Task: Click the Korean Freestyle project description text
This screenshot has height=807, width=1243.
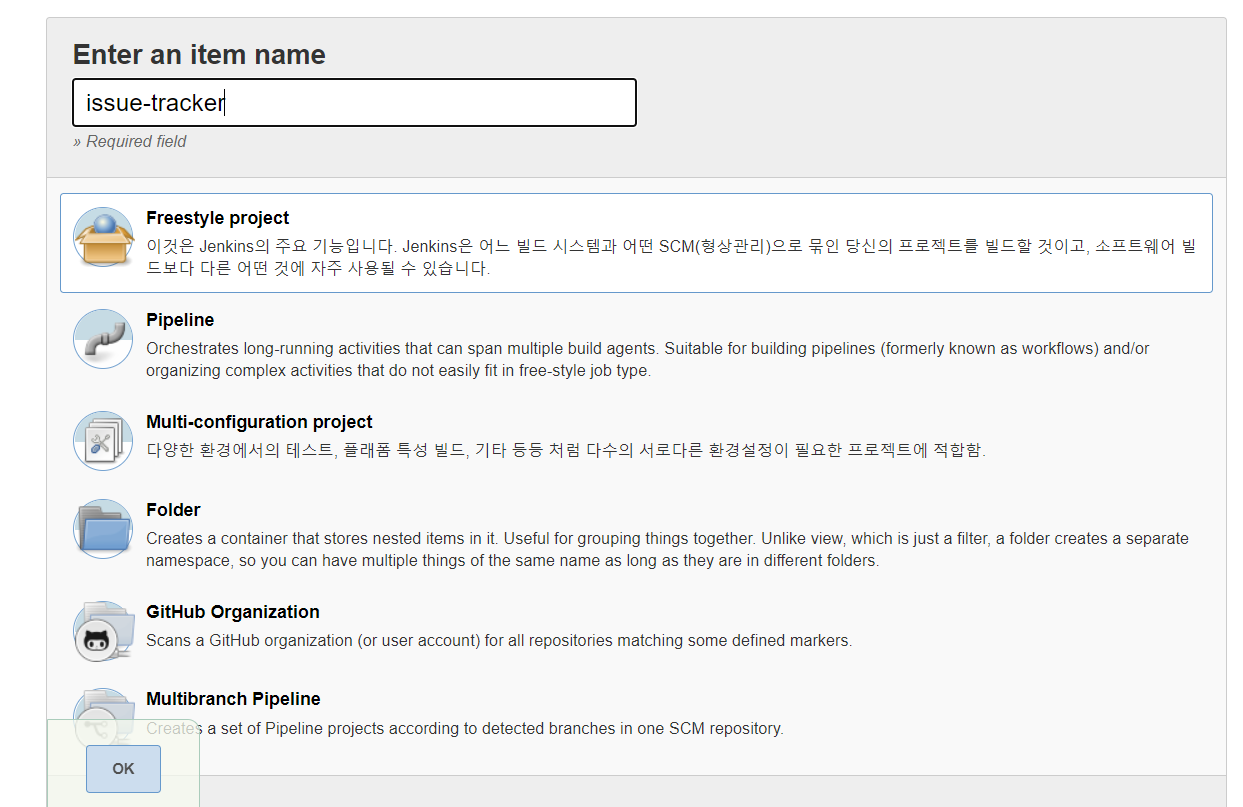Action: tap(671, 257)
